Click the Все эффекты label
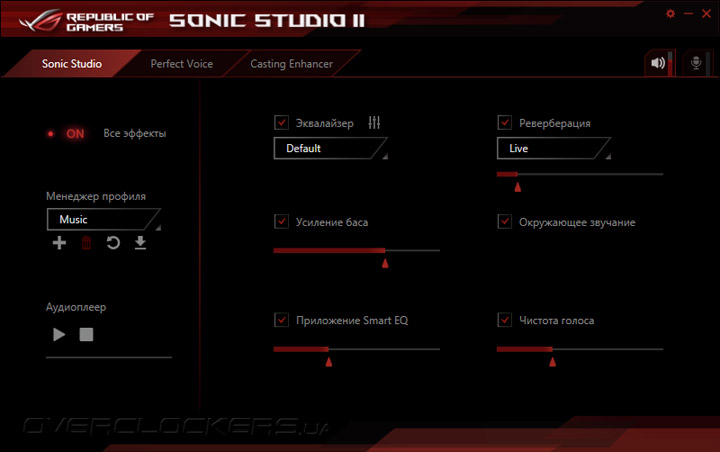The height and width of the screenshot is (452, 720). click(135, 134)
